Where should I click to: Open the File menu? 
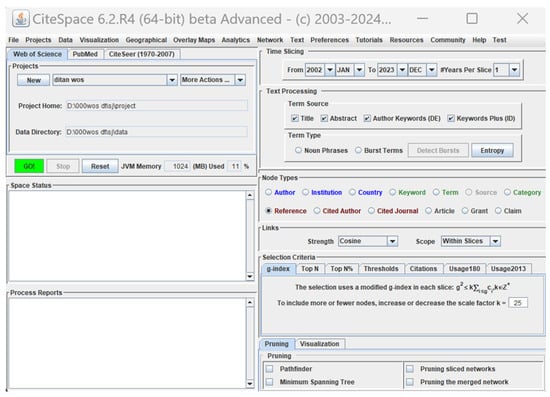coord(13,40)
